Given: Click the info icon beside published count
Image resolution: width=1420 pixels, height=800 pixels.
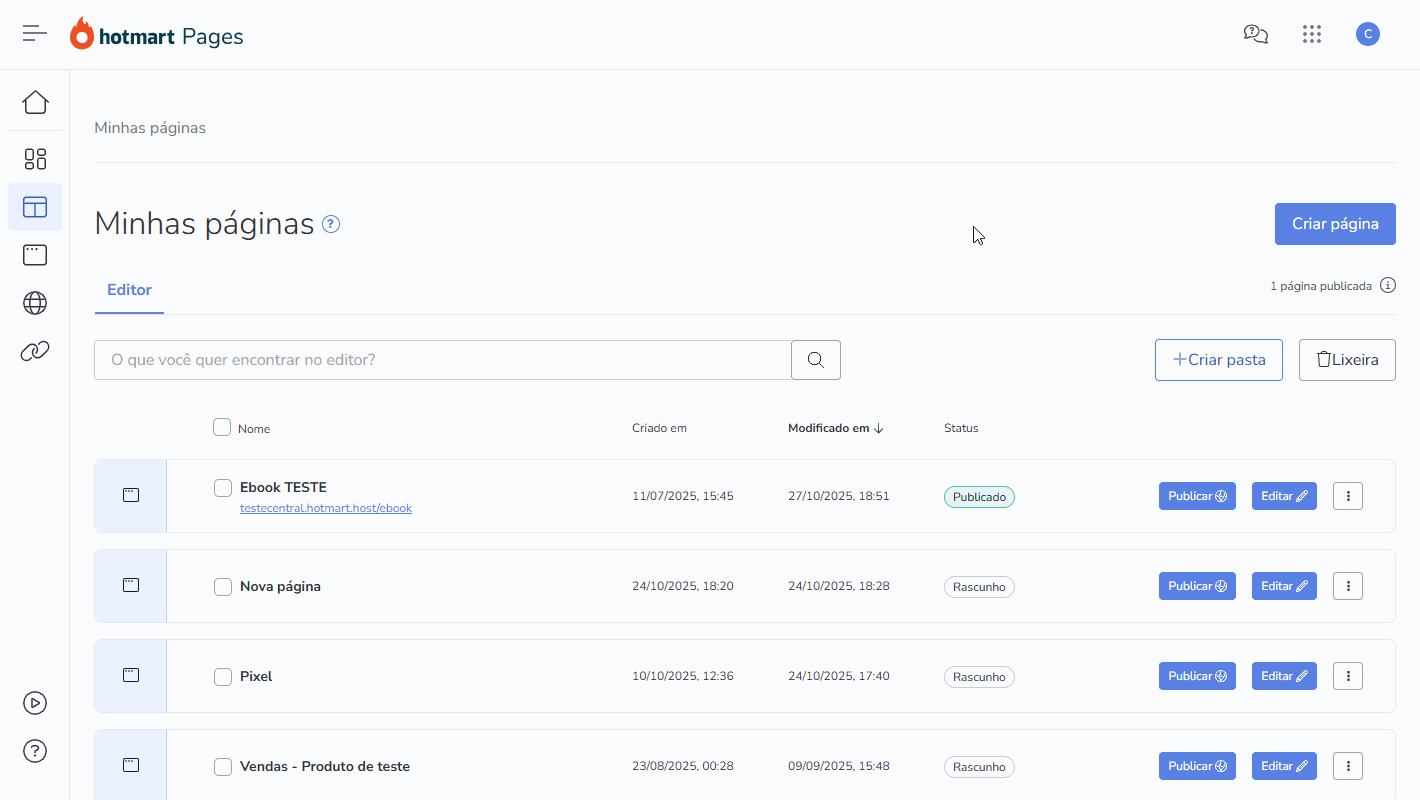Looking at the screenshot, I should [x=1388, y=286].
